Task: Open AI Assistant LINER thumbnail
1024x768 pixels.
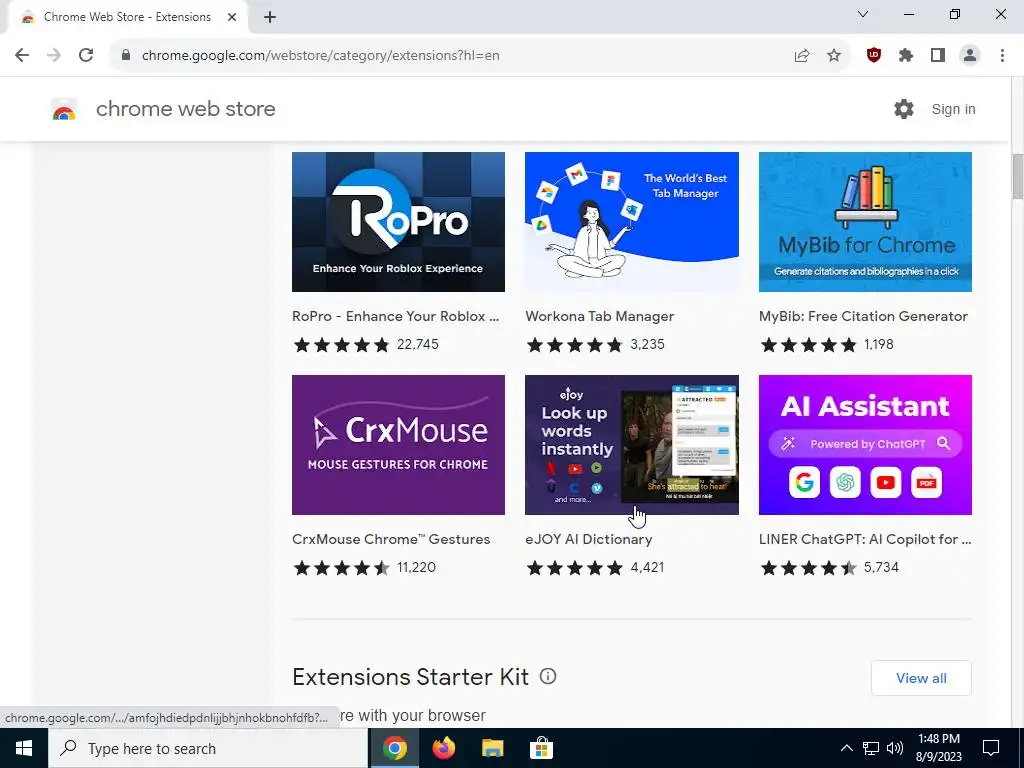Action: coord(865,445)
